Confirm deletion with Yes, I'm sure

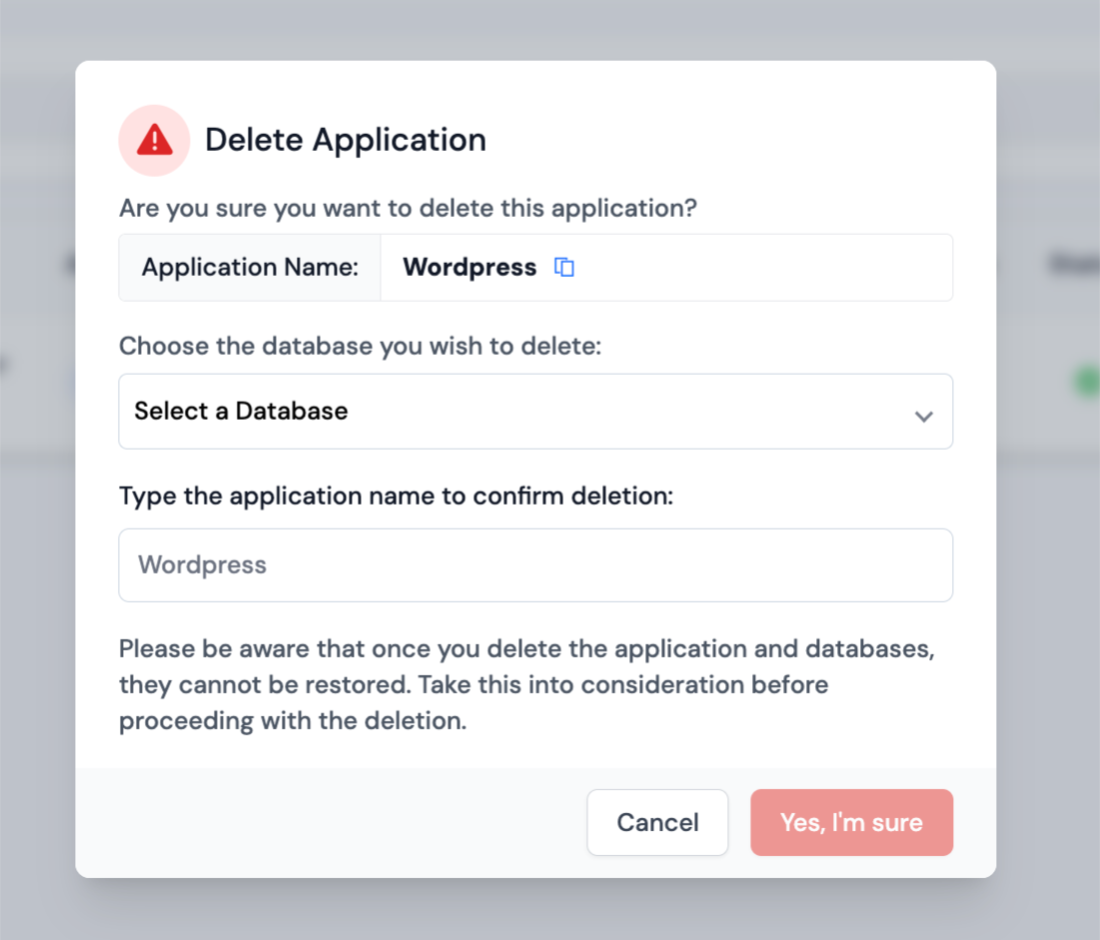(851, 822)
